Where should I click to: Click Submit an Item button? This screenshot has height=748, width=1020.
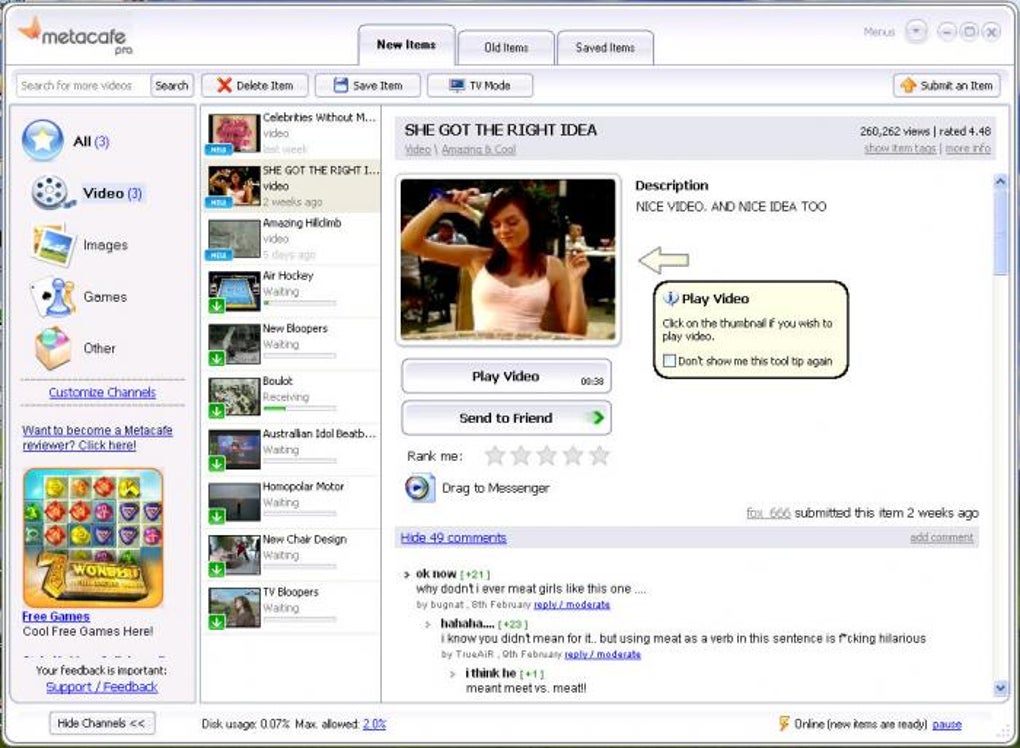[x=946, y=85]
